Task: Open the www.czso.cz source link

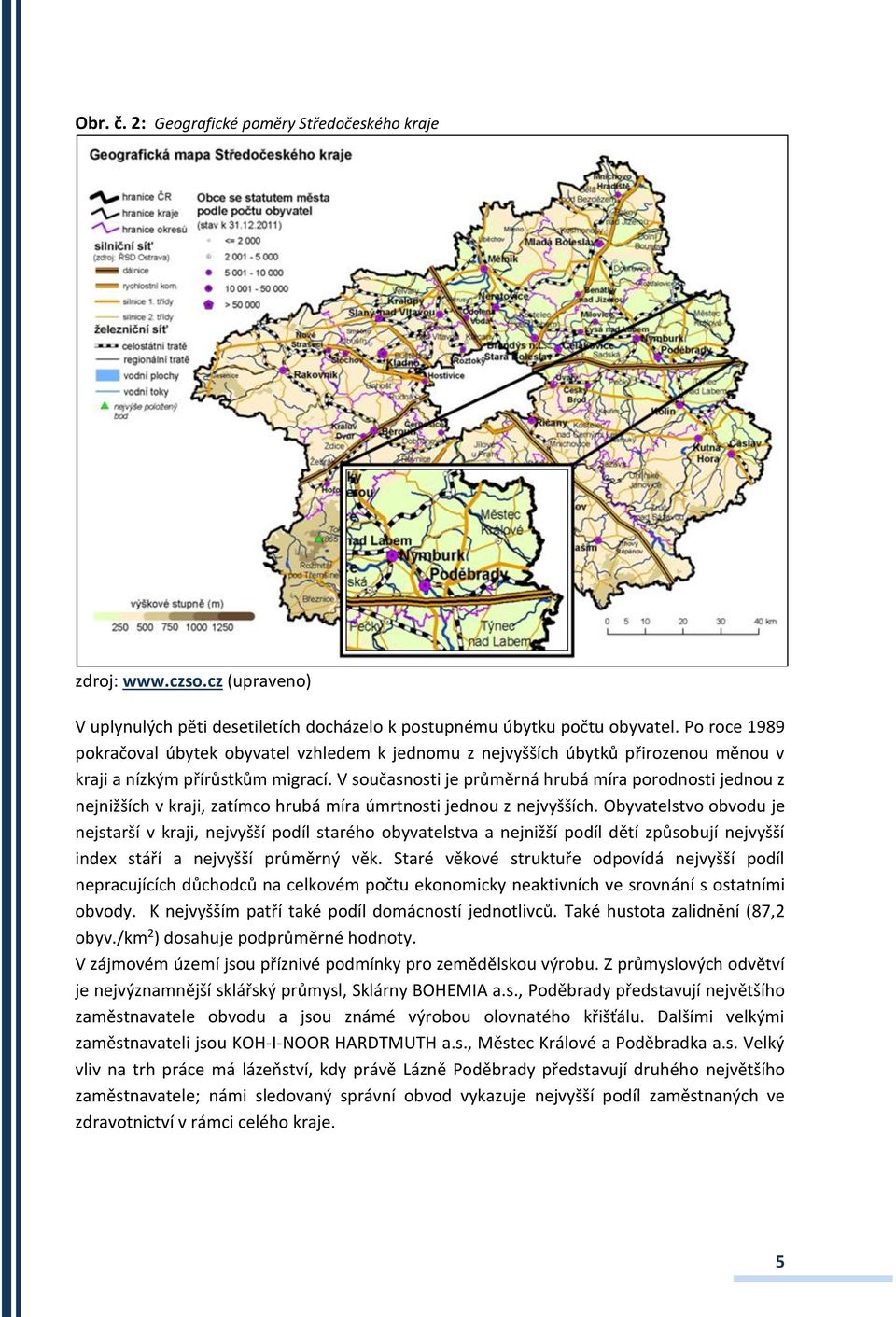Action: pos(173,681)
